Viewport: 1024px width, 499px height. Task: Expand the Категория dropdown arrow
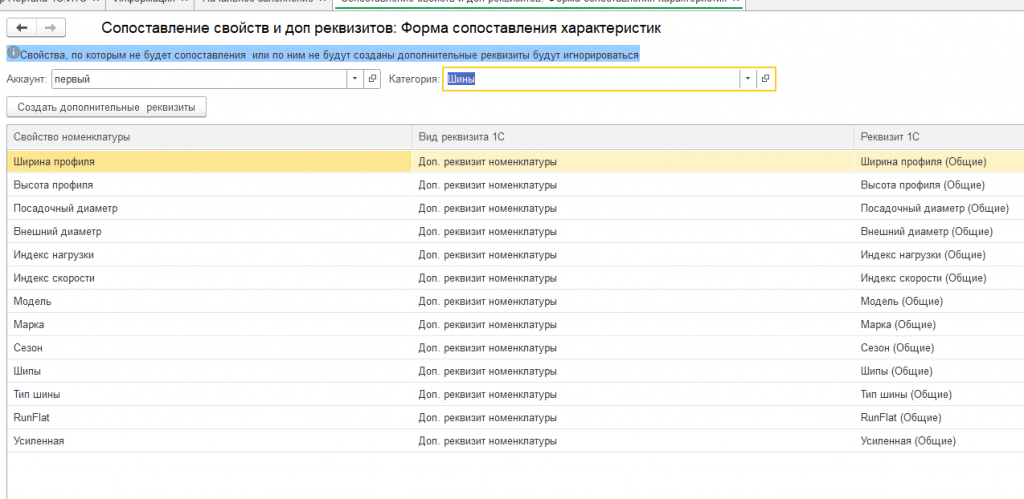pyautogui.click(x=748, y=79)
